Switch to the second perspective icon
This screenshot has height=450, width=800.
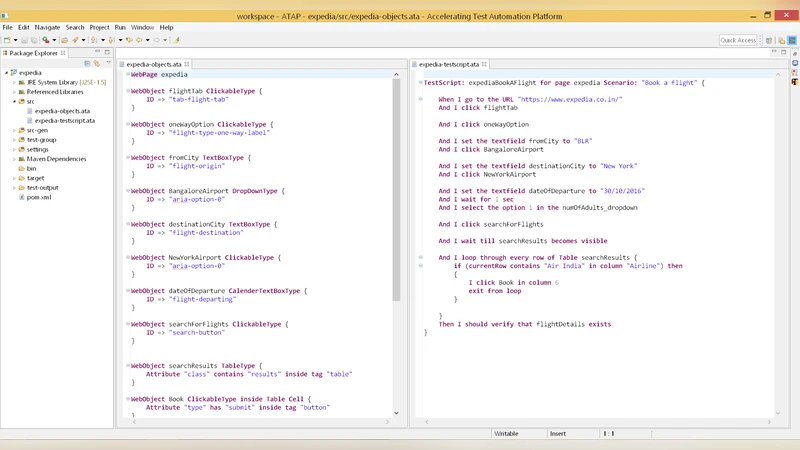(781, 40)
